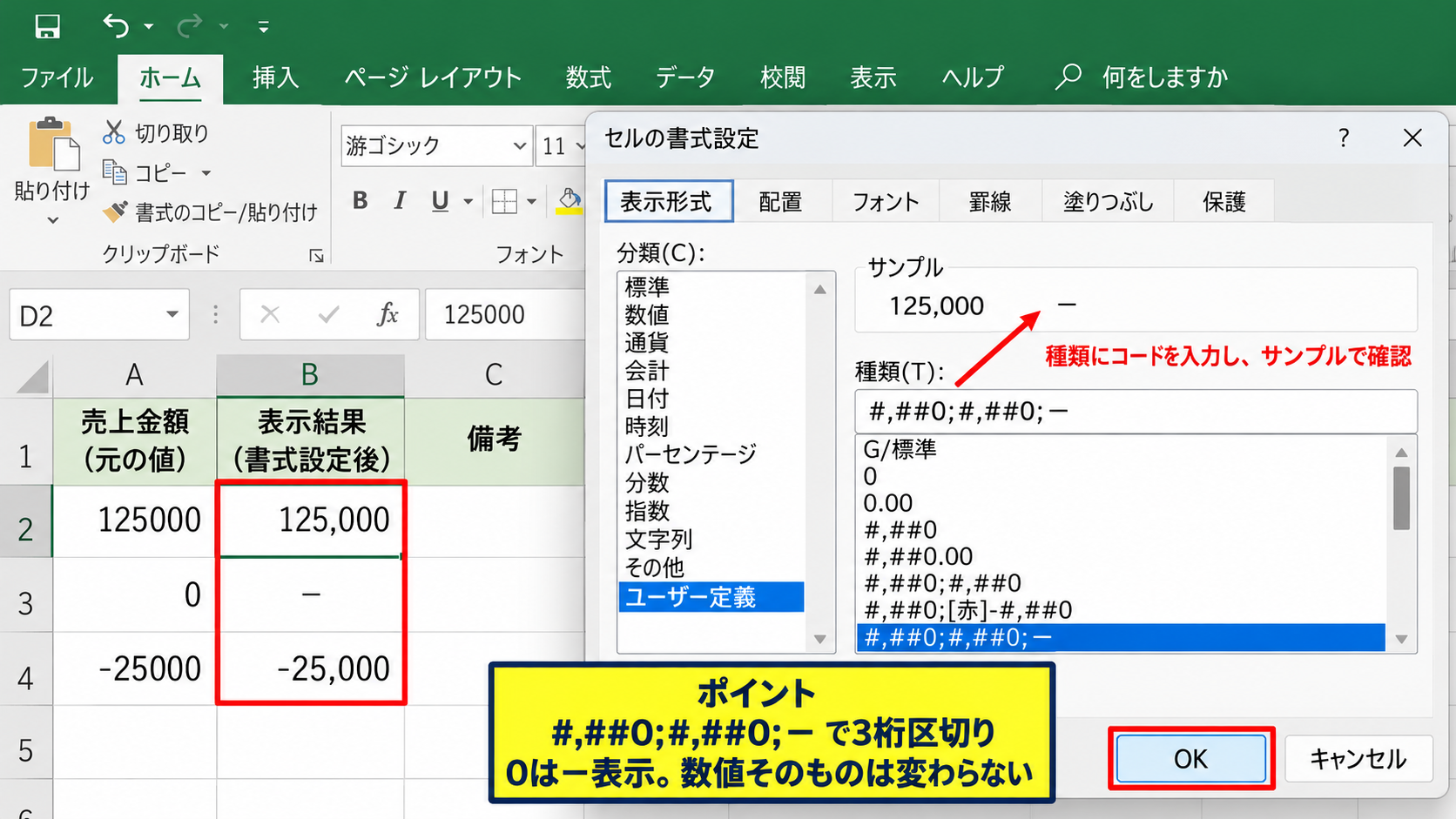This screenshot has height=819, width=1456.
Task: Open the コピー dropdown arrow
Action: pos(206,173)
